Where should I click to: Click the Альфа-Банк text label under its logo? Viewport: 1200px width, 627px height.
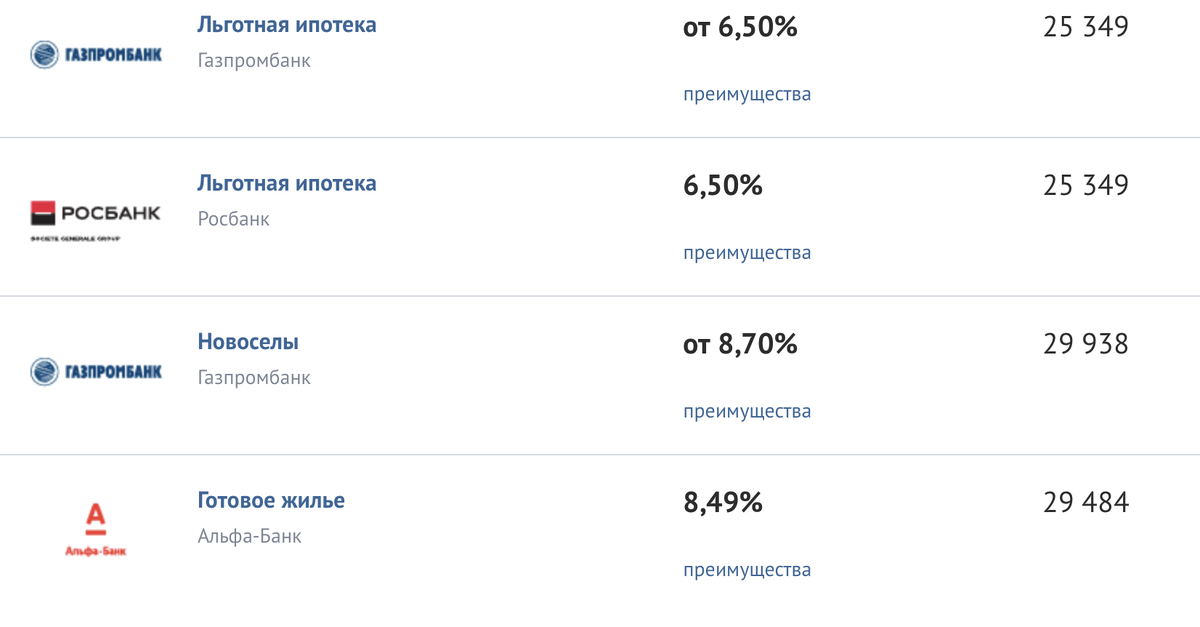pyautogui.click(x=97, y=548)
